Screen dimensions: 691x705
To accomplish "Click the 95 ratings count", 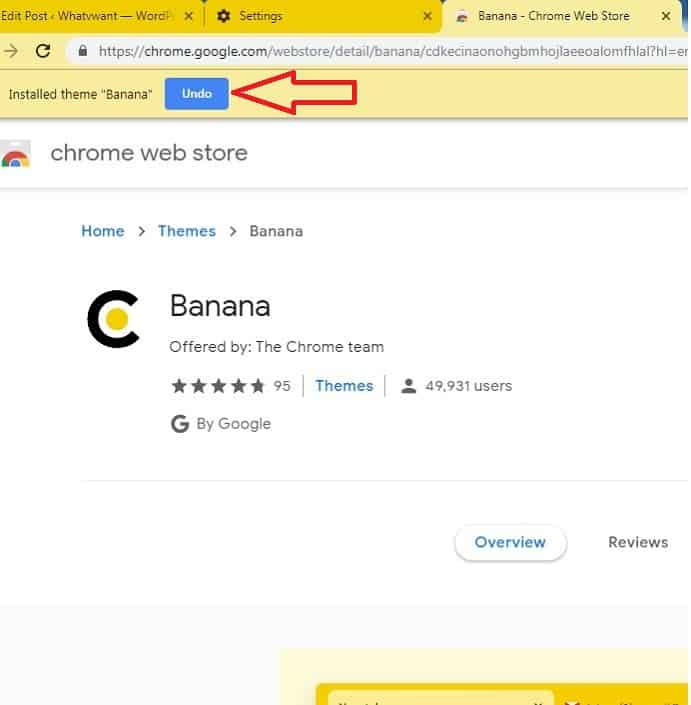I will tap(282, 386).
